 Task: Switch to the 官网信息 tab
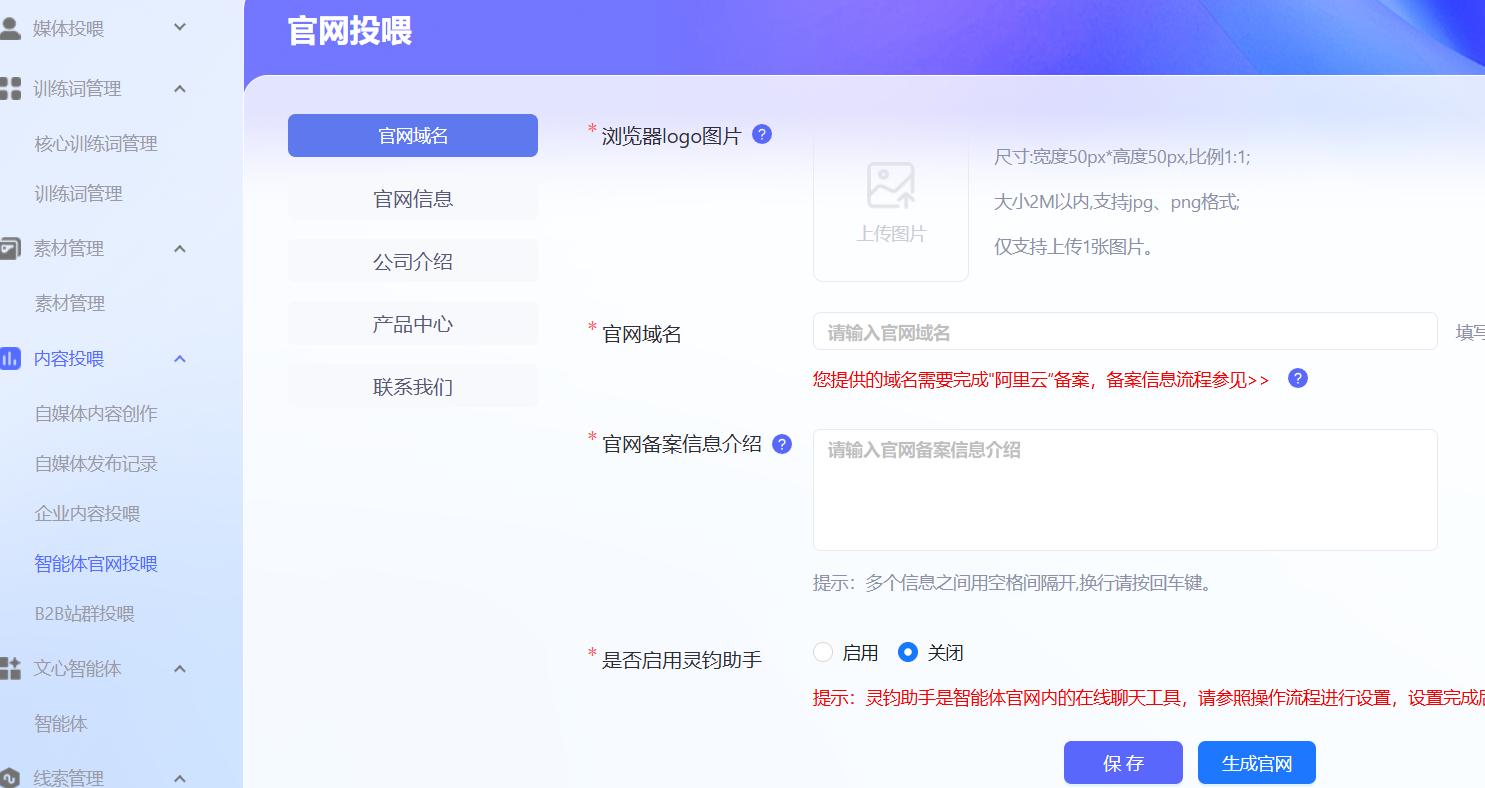412,199
